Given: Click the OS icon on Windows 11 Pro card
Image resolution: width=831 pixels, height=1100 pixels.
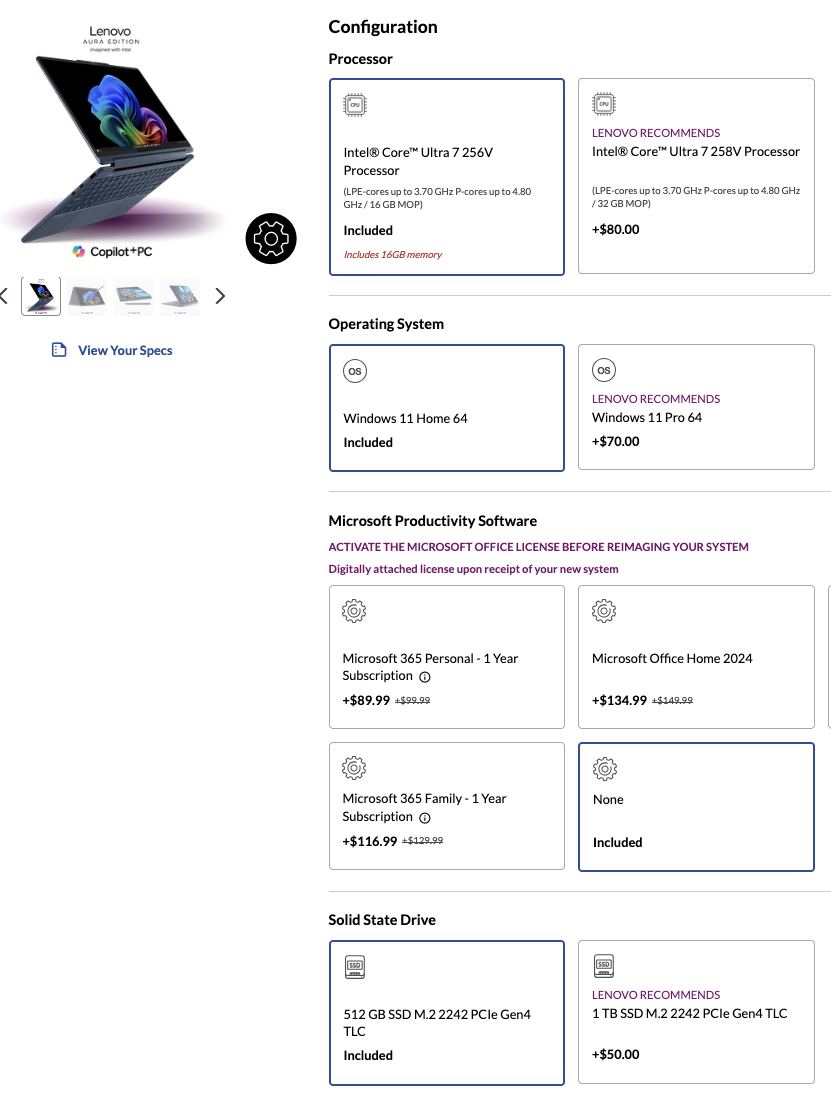Looking at the screenshot, I should coord(603,370).
